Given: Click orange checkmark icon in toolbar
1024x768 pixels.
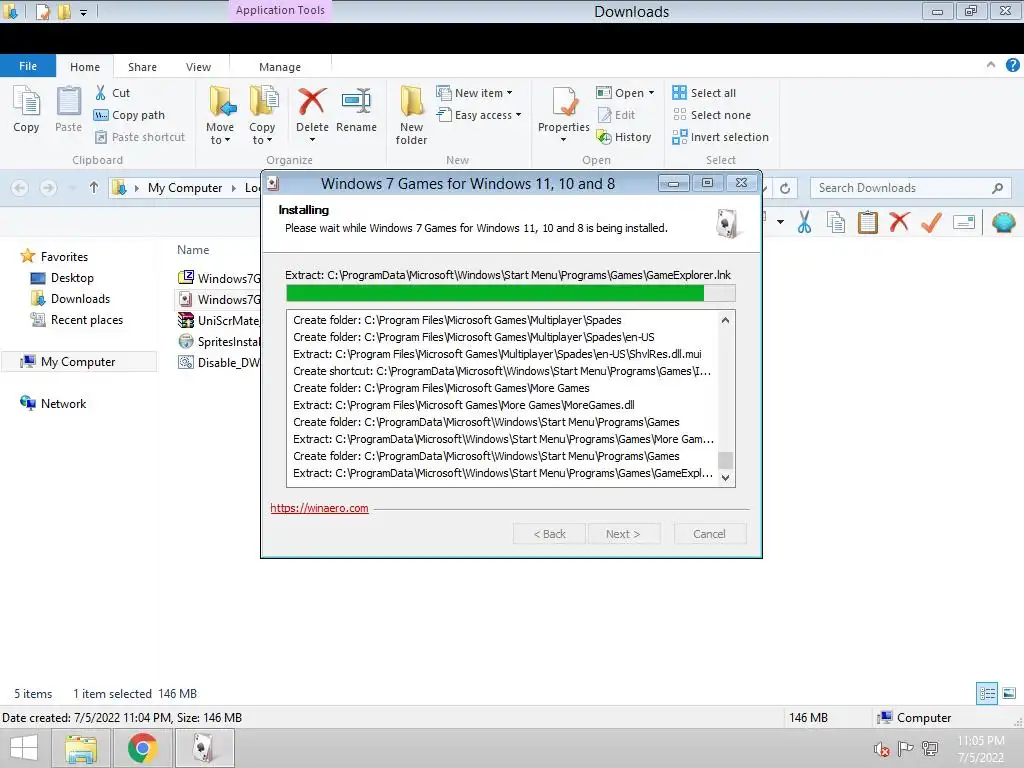Looking at the screenshot, I should pyautogui.click(x=931, y=222).
